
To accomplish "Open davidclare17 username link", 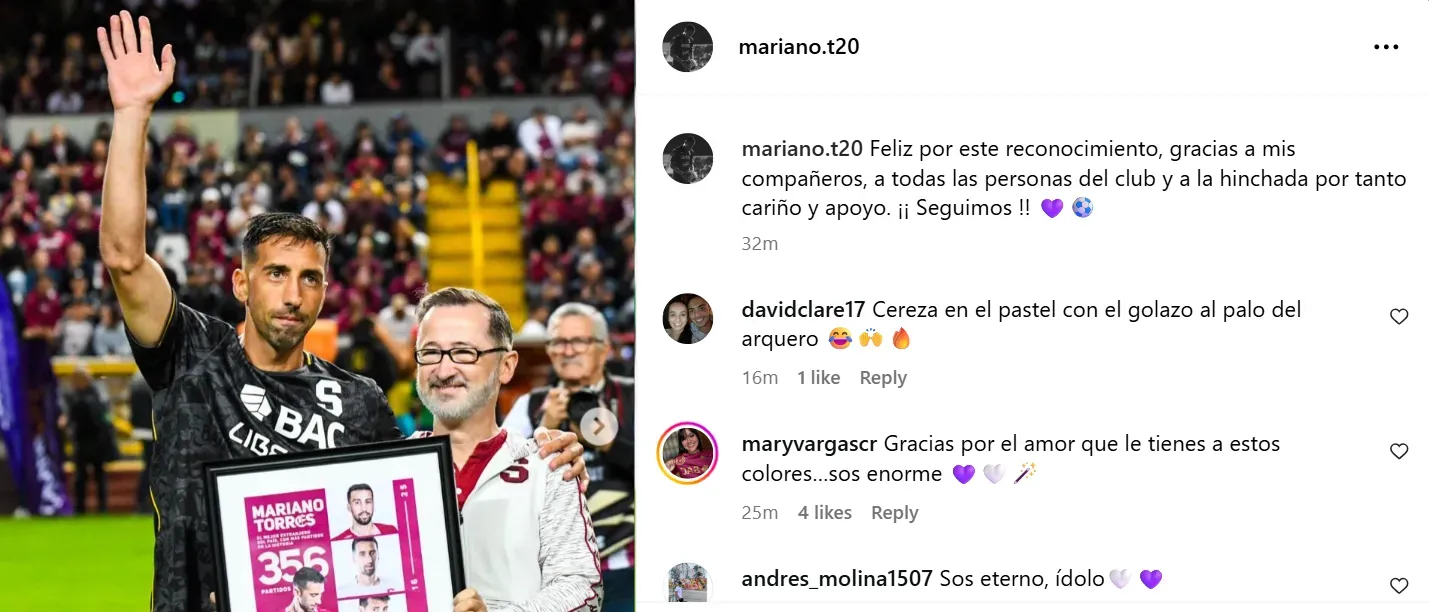I will (x=804, y=310).
